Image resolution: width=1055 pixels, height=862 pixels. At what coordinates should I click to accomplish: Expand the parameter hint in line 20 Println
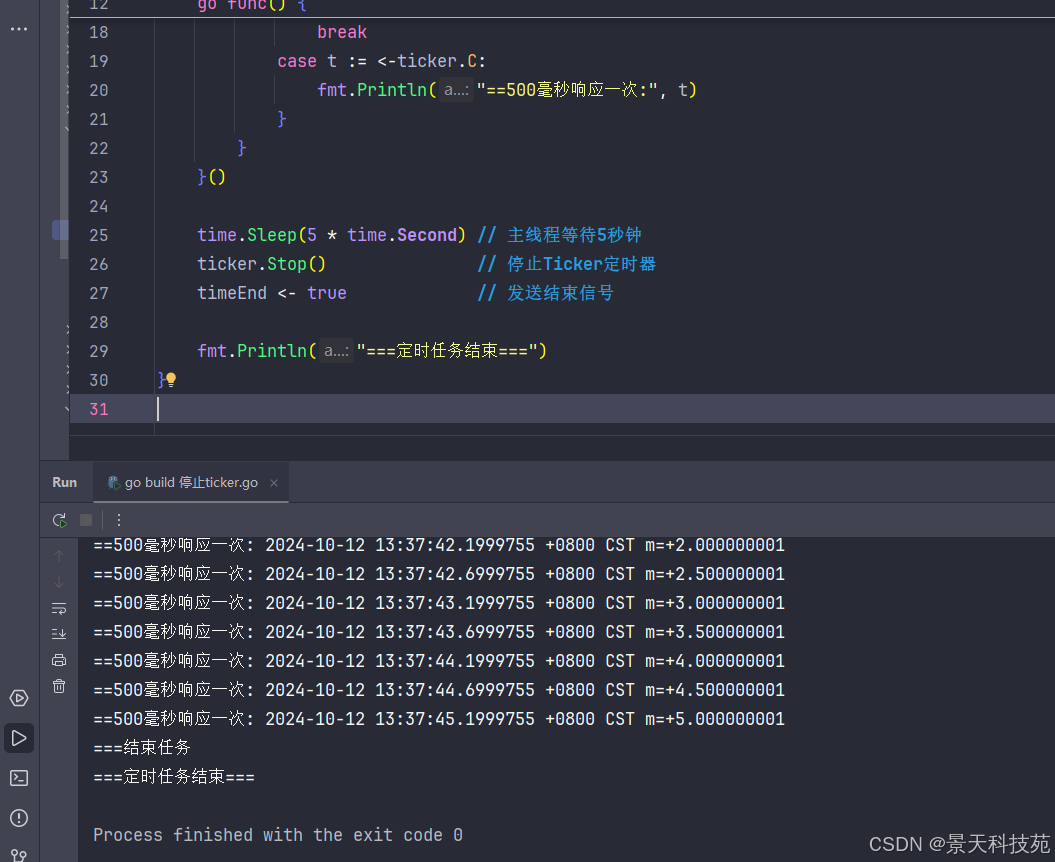456,90
